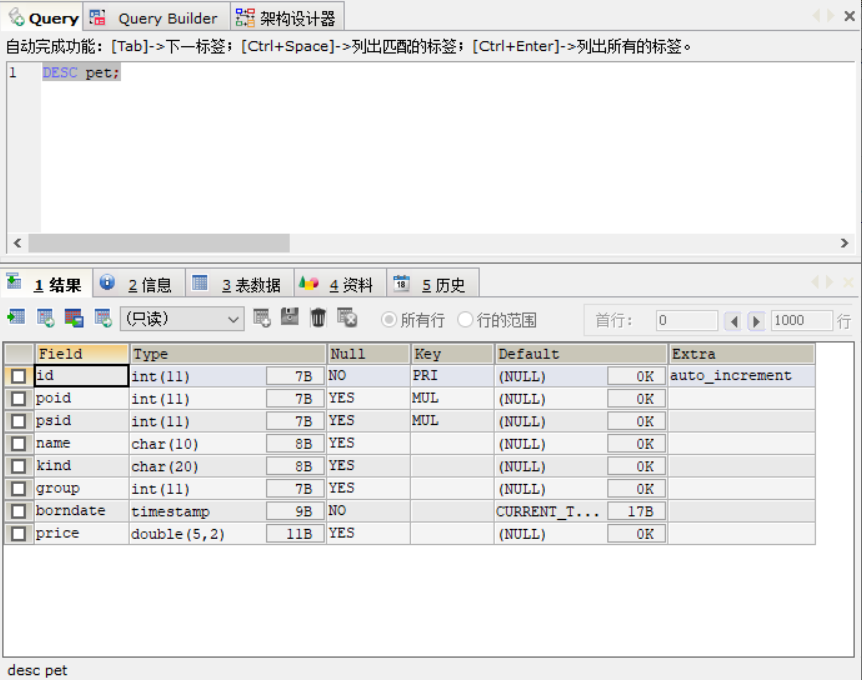Click the 11B size cell in price row

295,534
